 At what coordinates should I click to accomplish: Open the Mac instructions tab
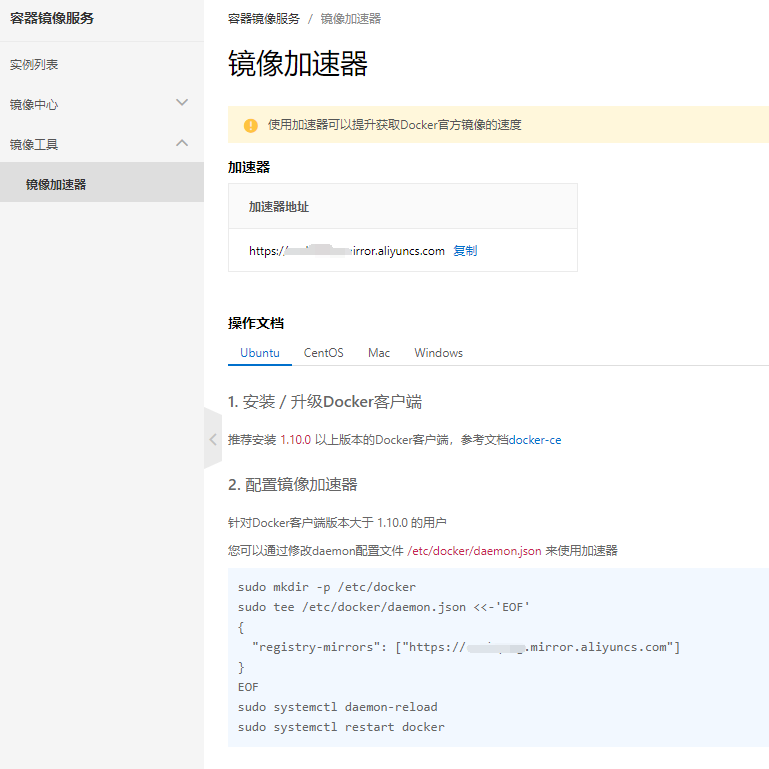point(379,353)
